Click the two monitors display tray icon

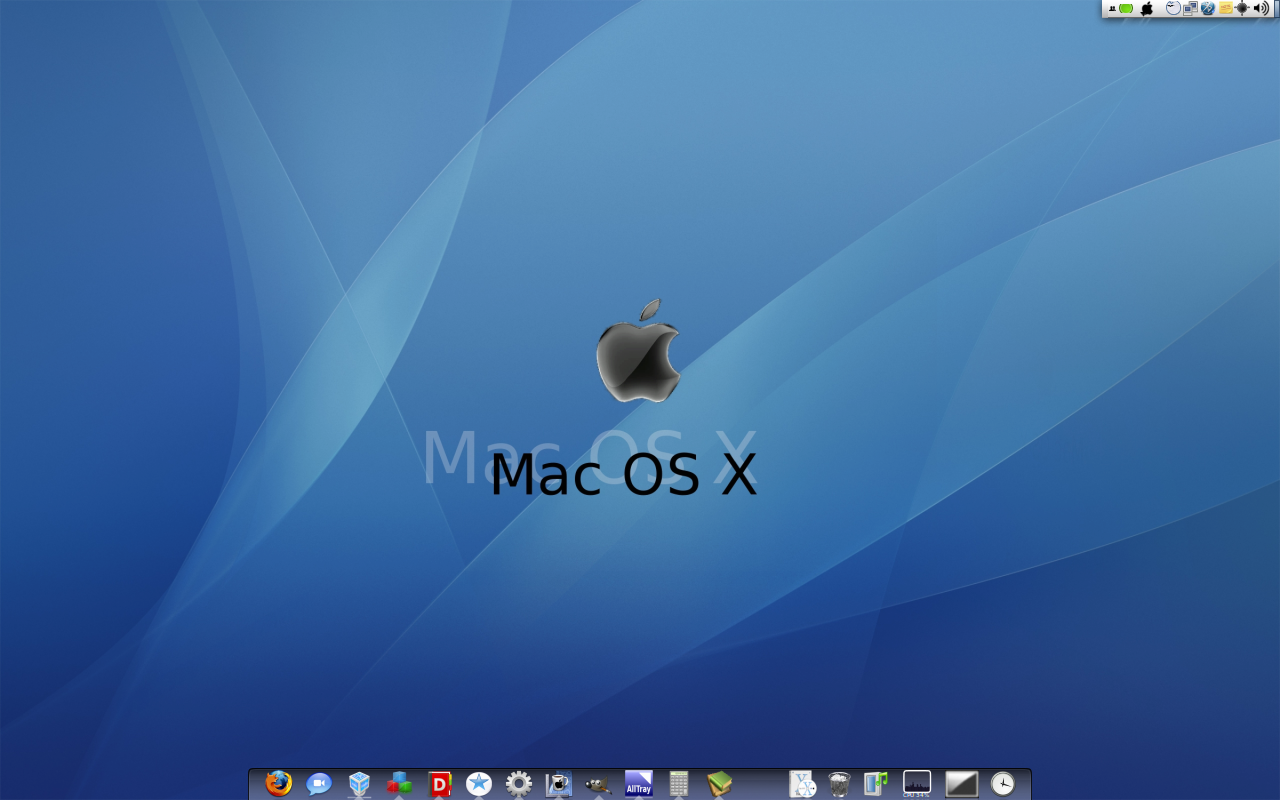click(1190, 8)
